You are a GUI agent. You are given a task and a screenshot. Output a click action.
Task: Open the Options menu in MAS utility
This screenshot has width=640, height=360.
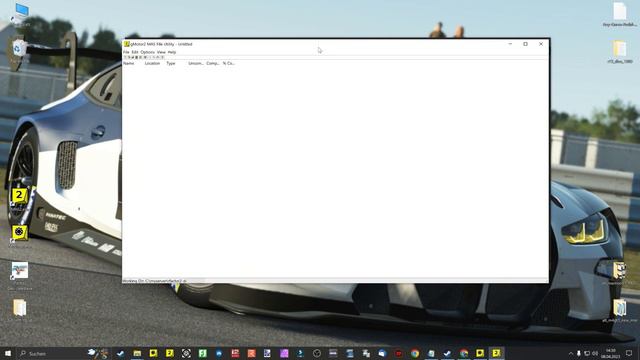[x=147, y=52]
